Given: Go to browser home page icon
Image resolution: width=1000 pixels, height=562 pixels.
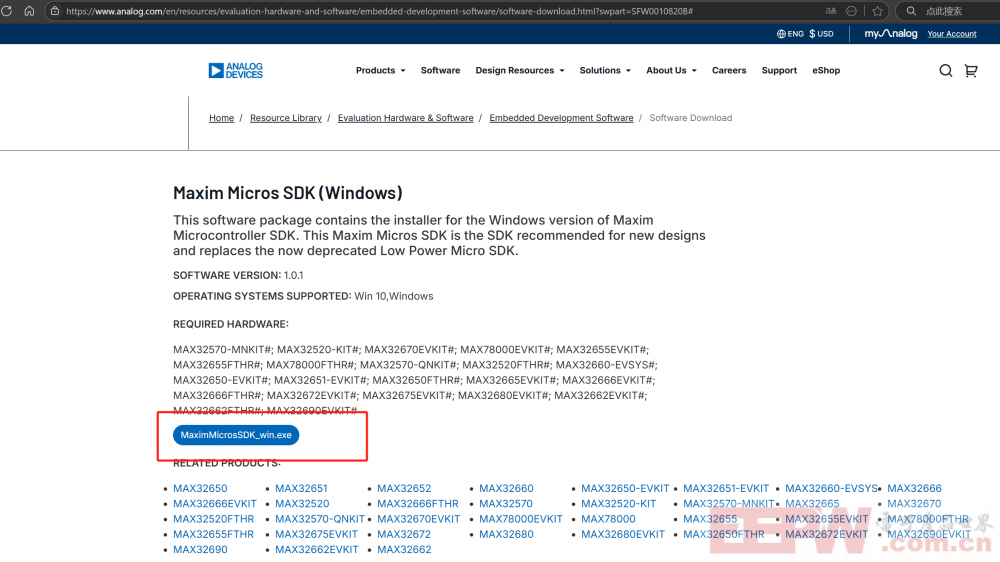Looking at the screenshot, I should click(x=29, y=11).
